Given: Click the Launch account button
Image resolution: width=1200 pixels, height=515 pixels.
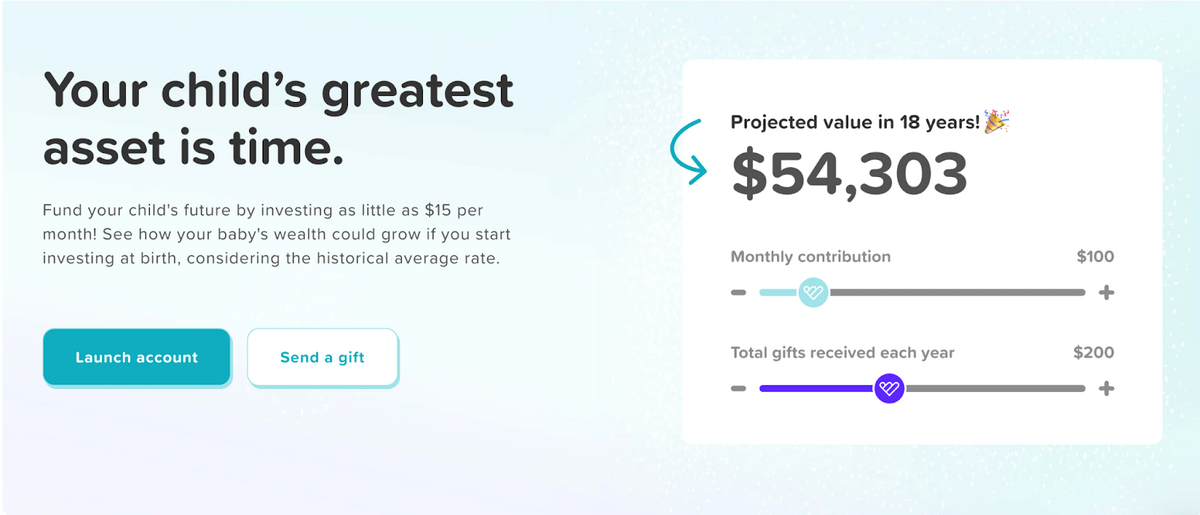Looking at the screenshot, I should pos(137,357).
